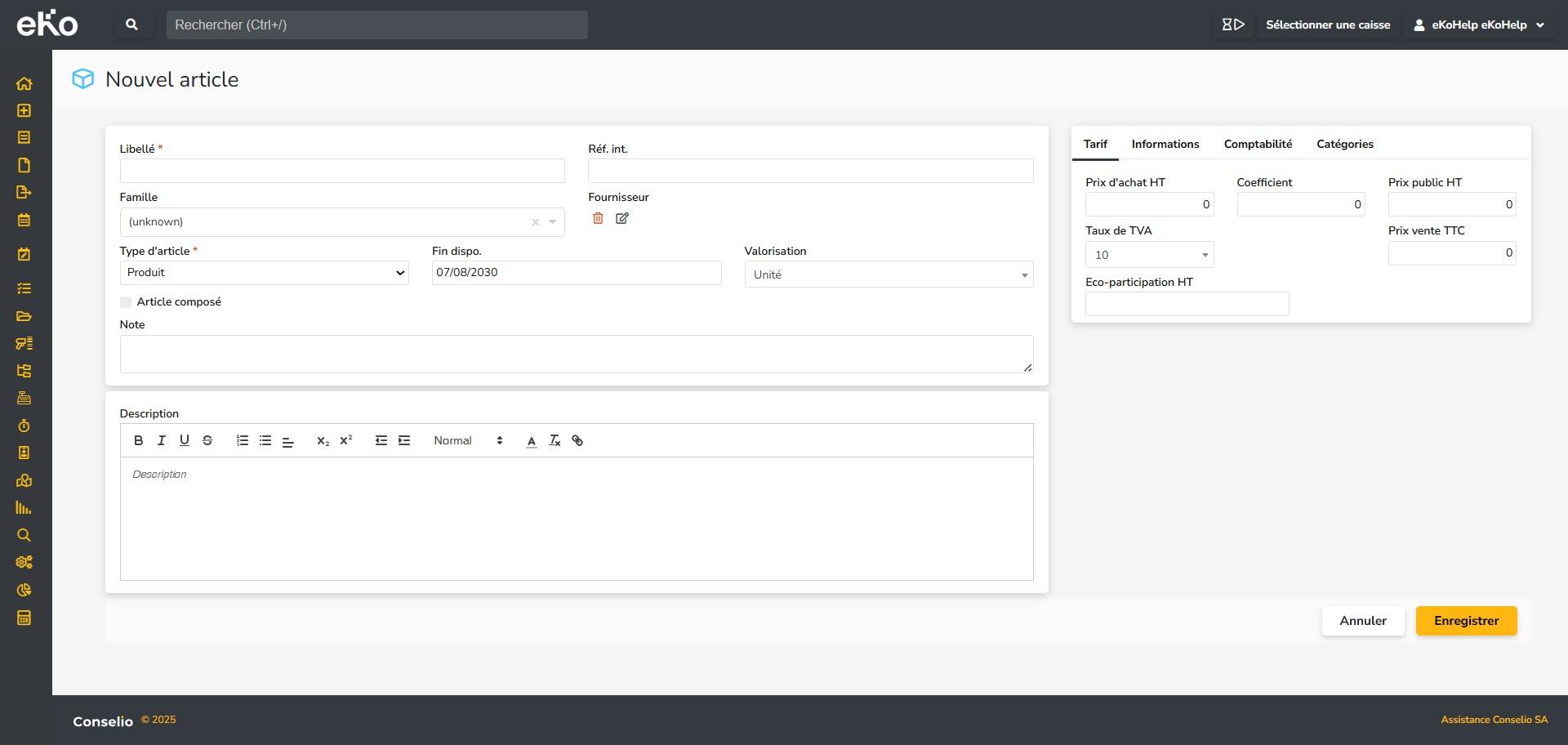This screenshot has width=1568, height=745.
Task: Open the Type d'article dropdown
Action: (264, 273)
